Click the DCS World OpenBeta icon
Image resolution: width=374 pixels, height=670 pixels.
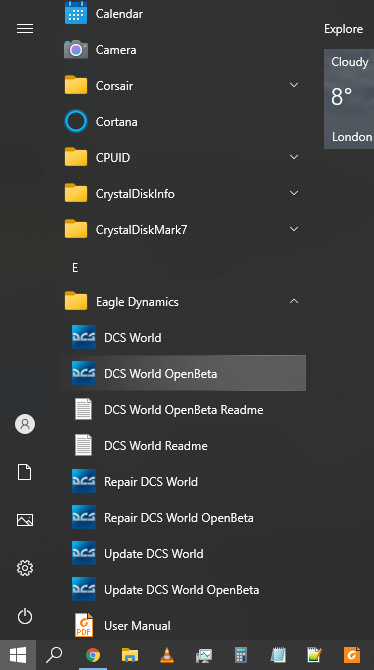click(84, 373)
